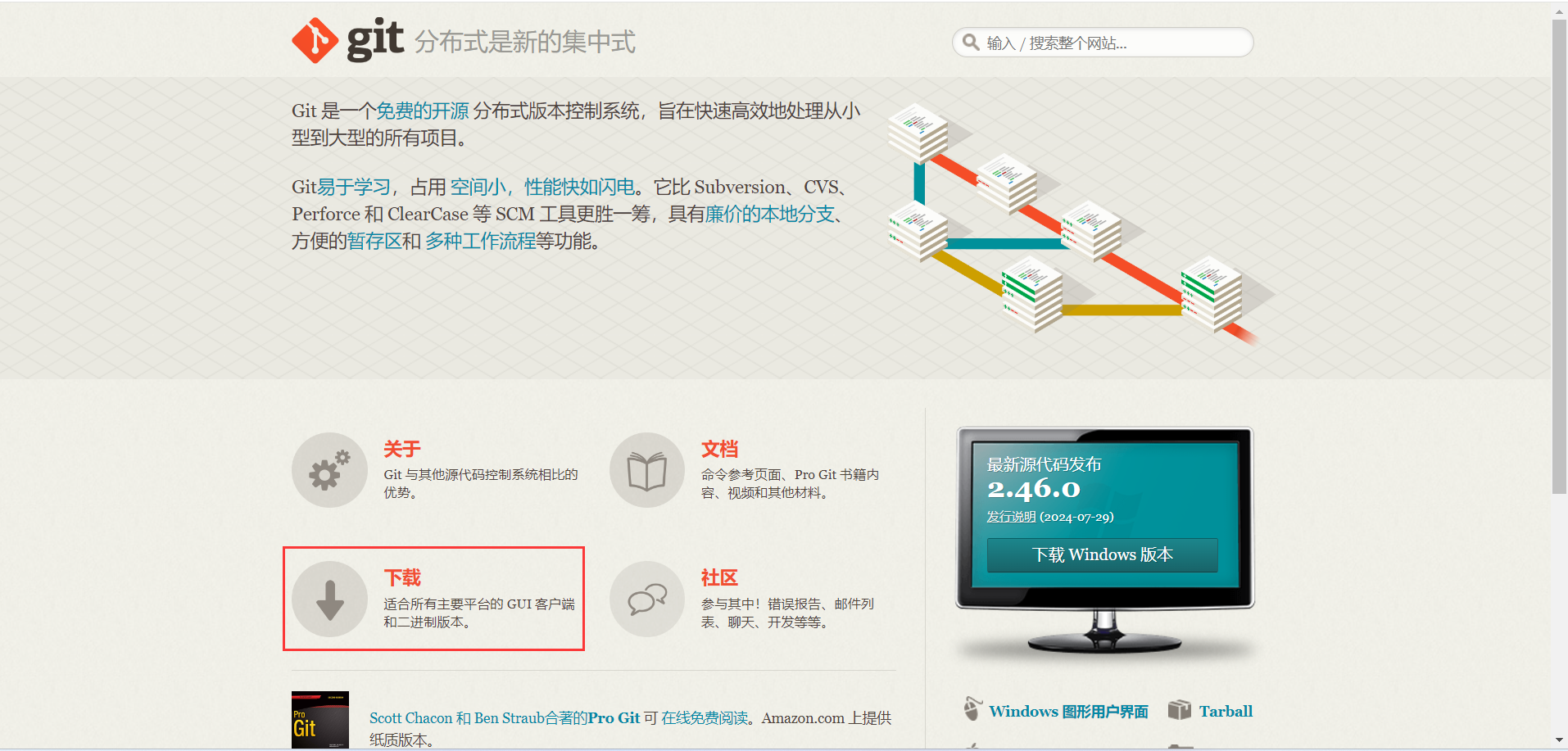1568x751 pixels.
Task: Open the 在线免费阅读 link
Action: tap(705, 718)
